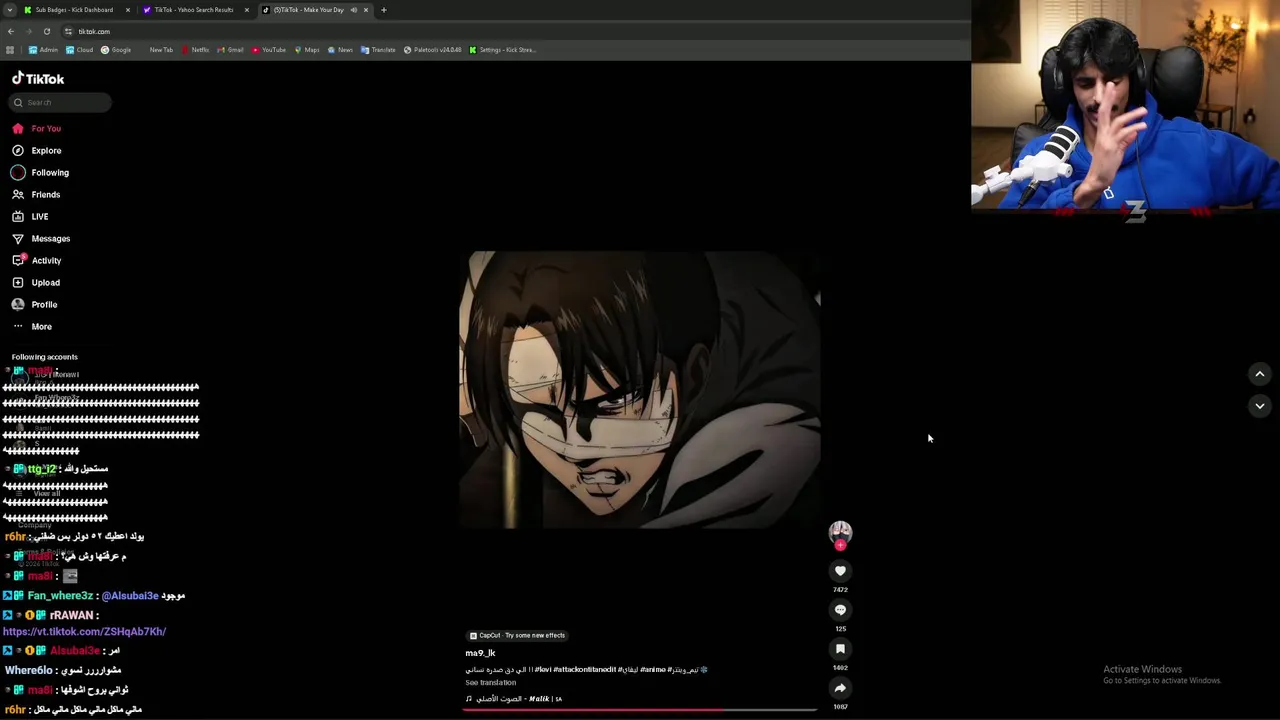Seek within the video progress bar

pos(640,710)
